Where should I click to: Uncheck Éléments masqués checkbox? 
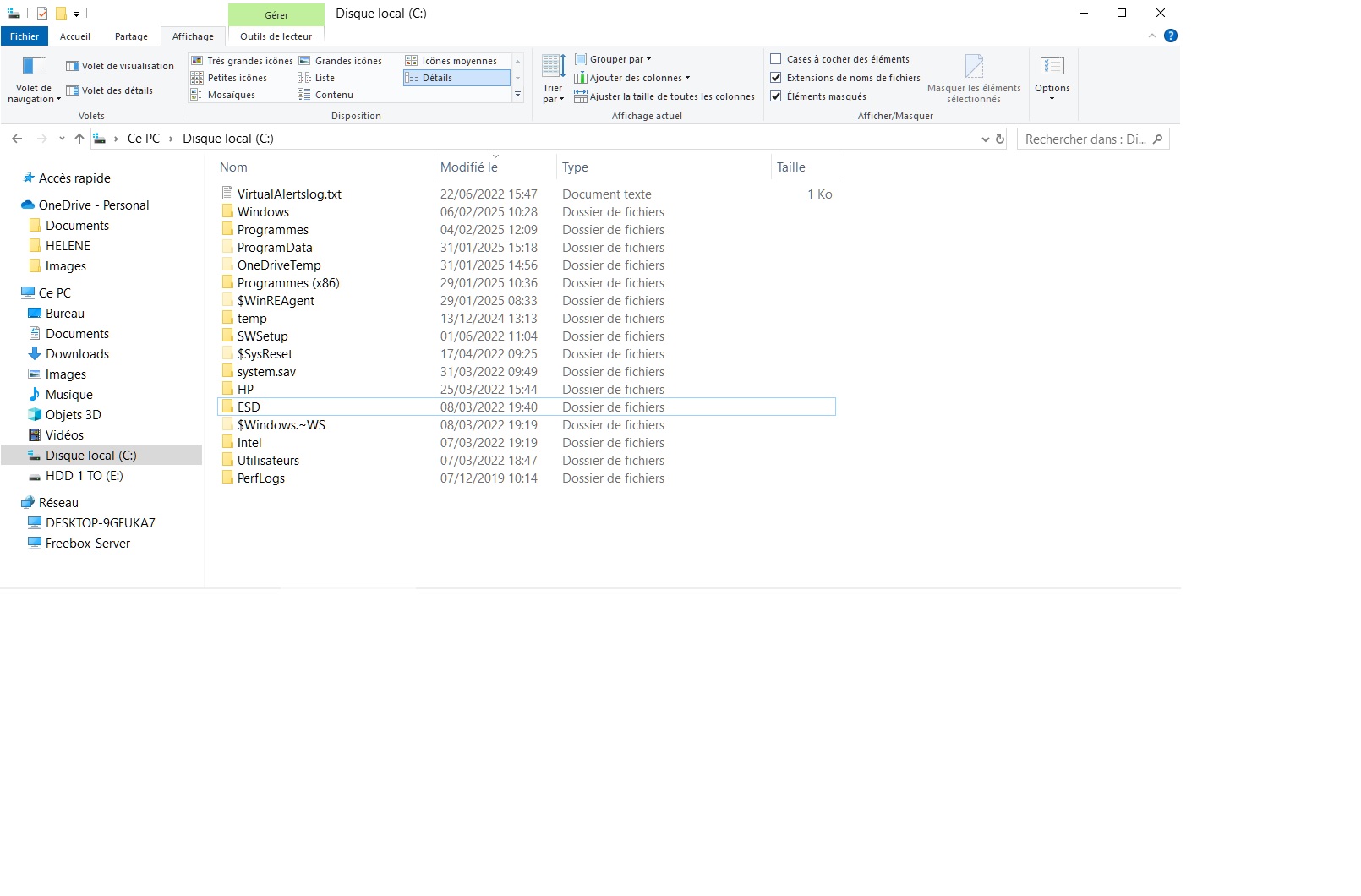pos(775,96)
